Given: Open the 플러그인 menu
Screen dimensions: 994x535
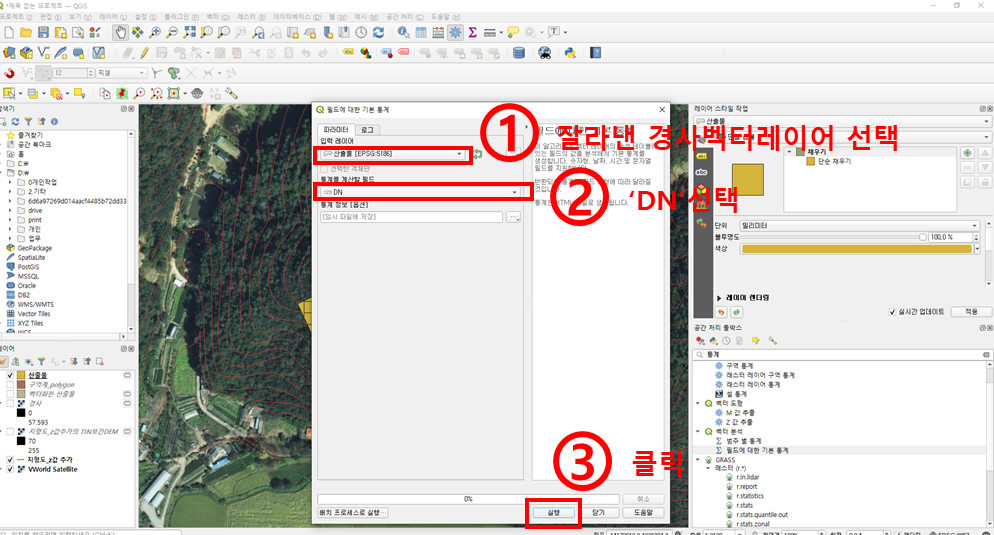Looking at the screenshot, I should (x=181, y=17).
